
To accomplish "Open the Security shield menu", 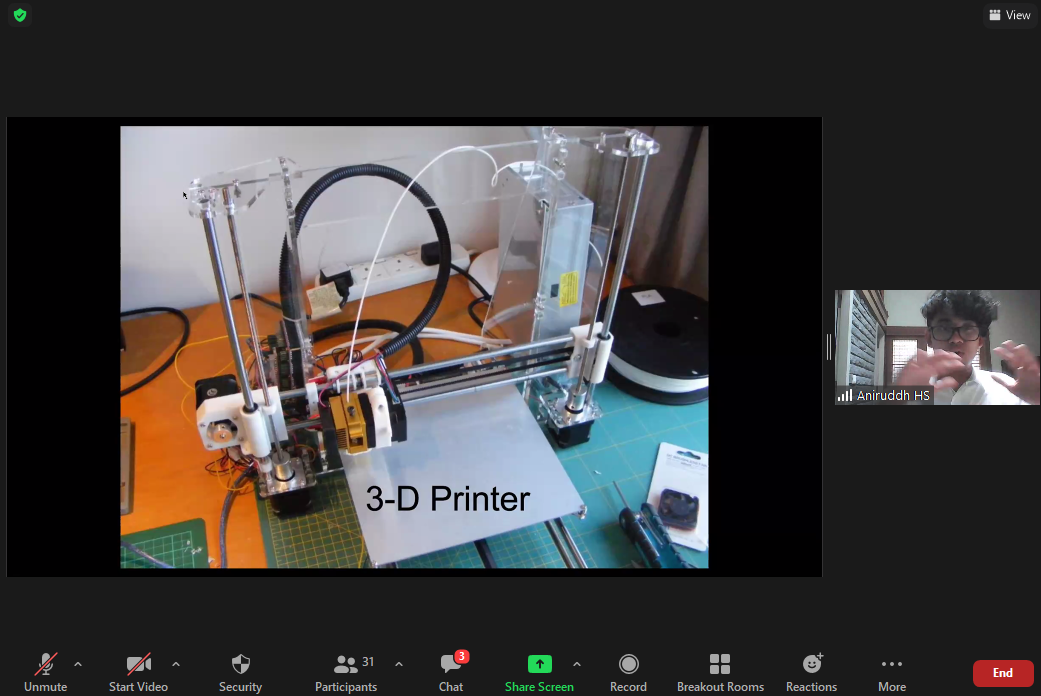I will click(240, 672).
